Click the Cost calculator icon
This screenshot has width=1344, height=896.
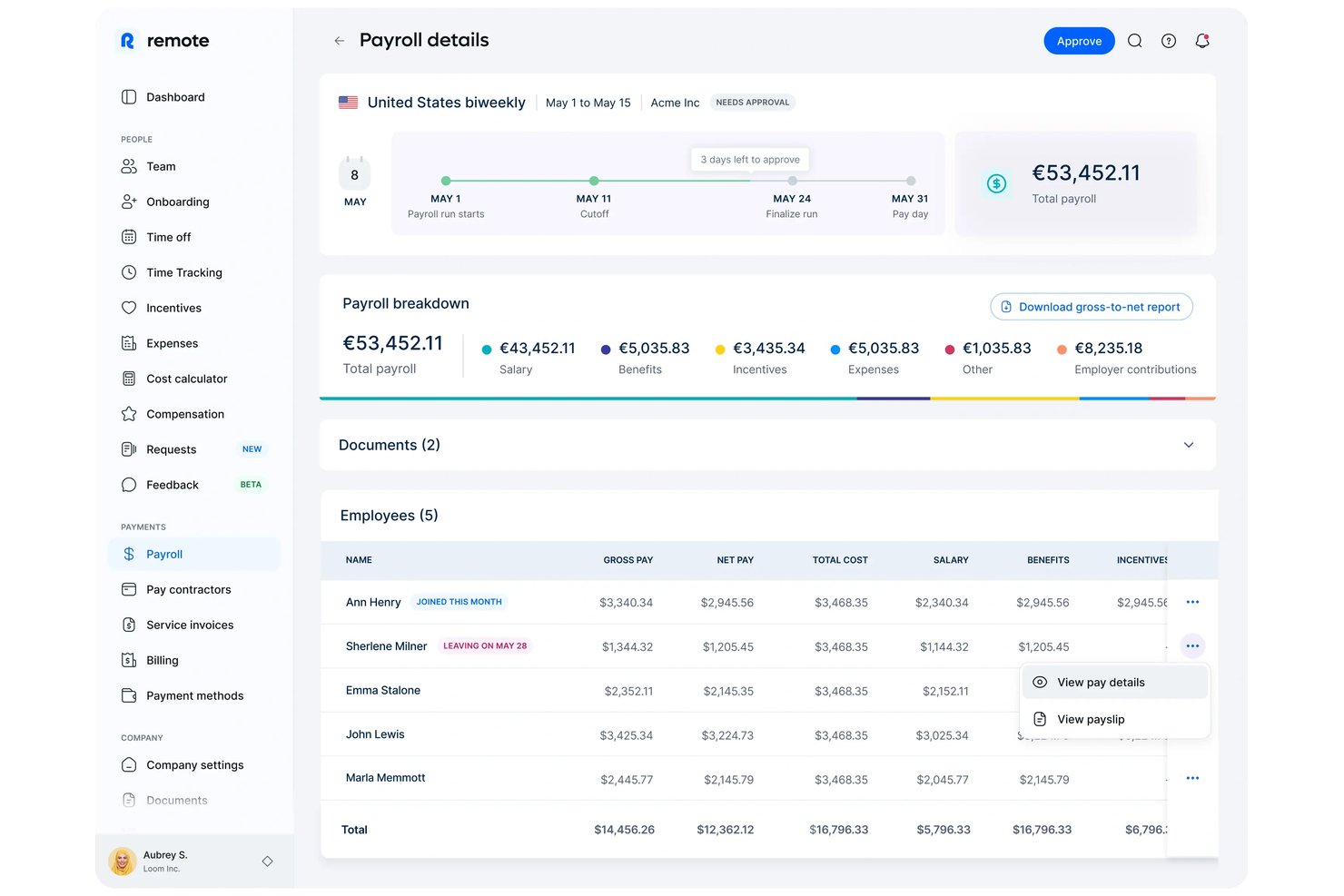pos(129,379)
